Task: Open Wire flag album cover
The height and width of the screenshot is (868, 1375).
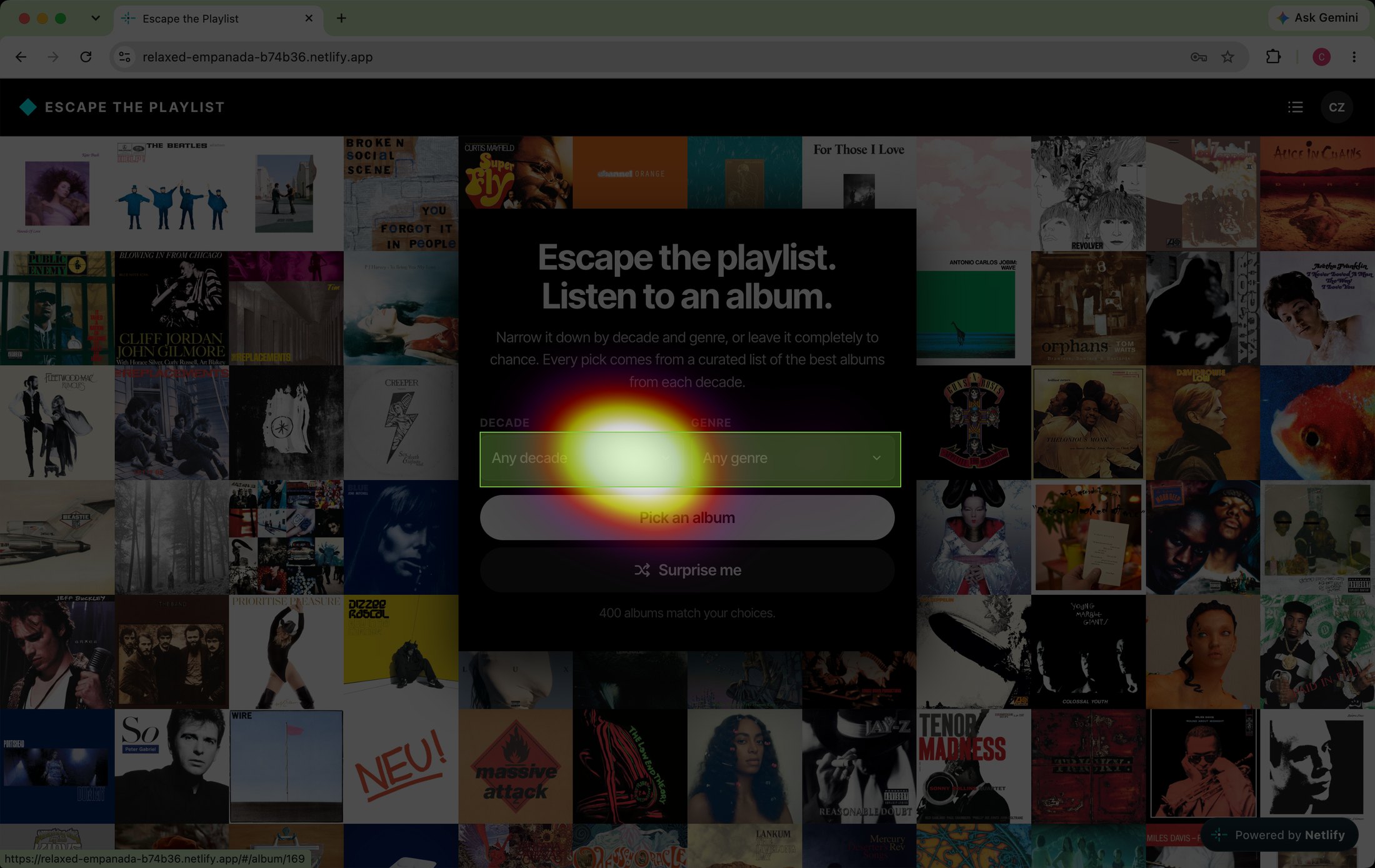Action: click(x=286, y=766)
